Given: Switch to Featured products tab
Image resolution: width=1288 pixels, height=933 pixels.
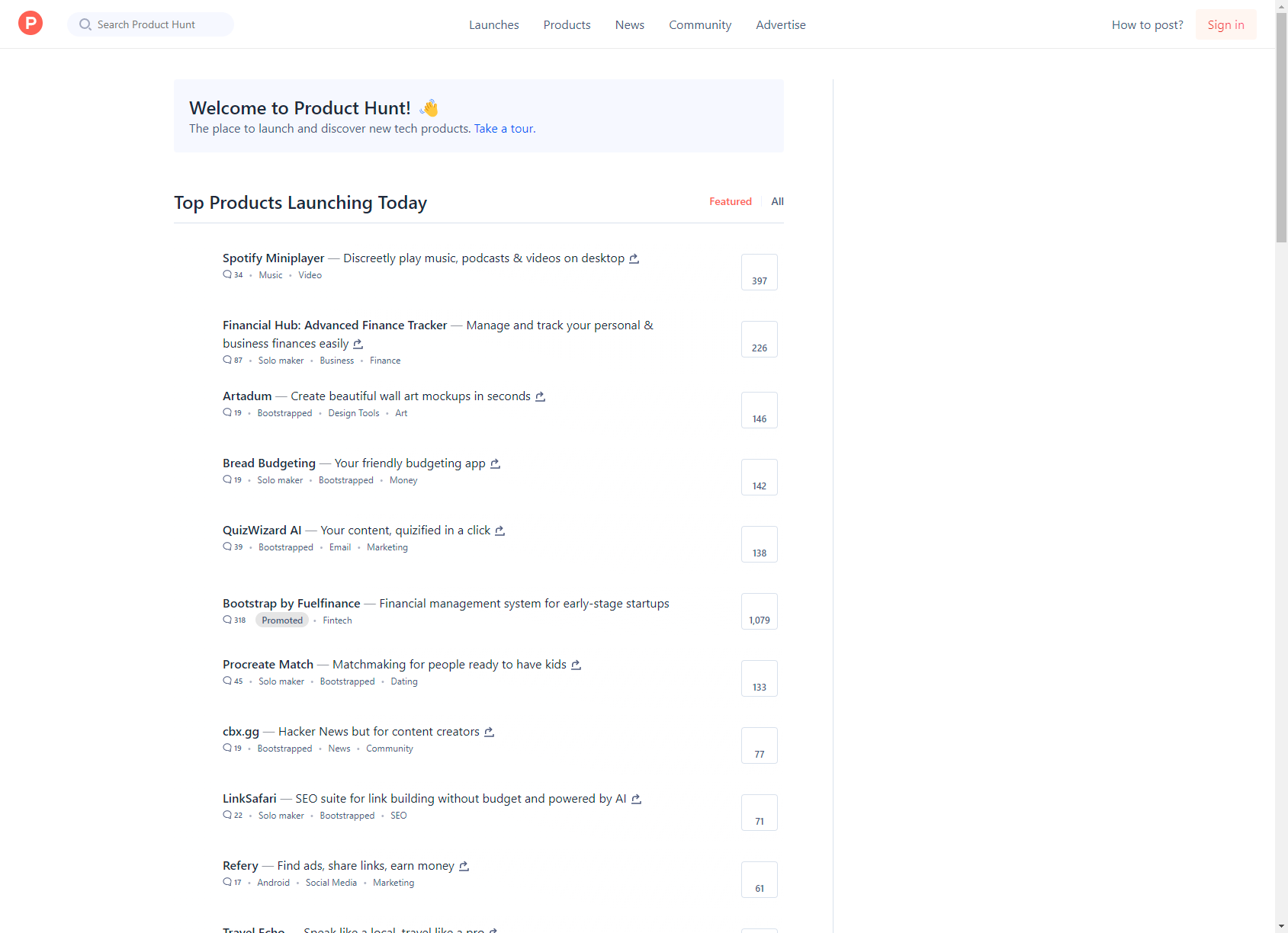Looking at the screenshot, I should 731,201.
